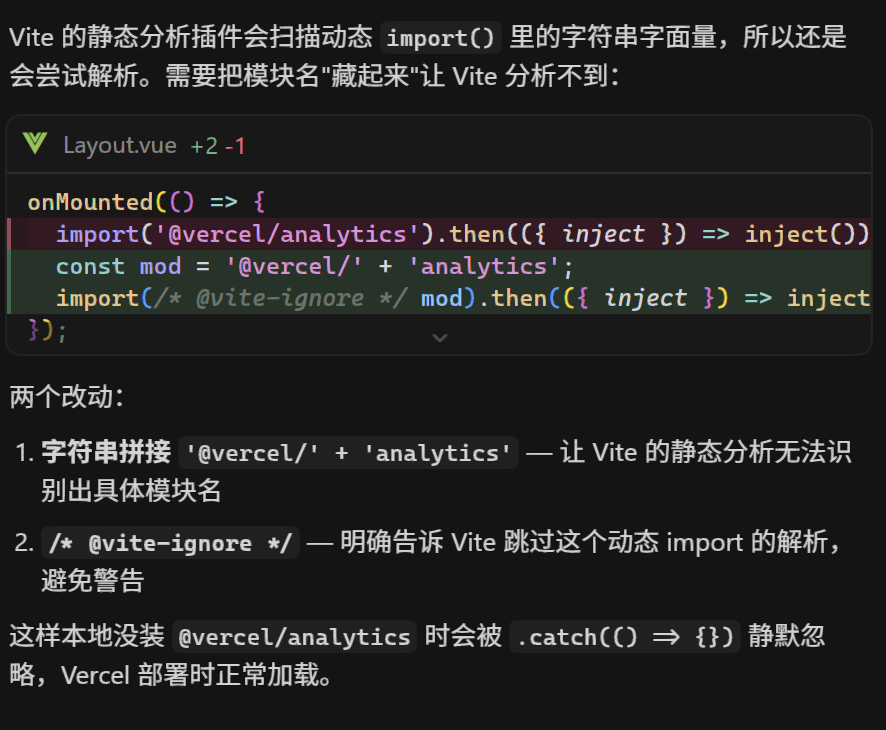Viewport: 886px width, 730px height.
Task: Click the added @vite-ignore import line
Action: [439, 298]
